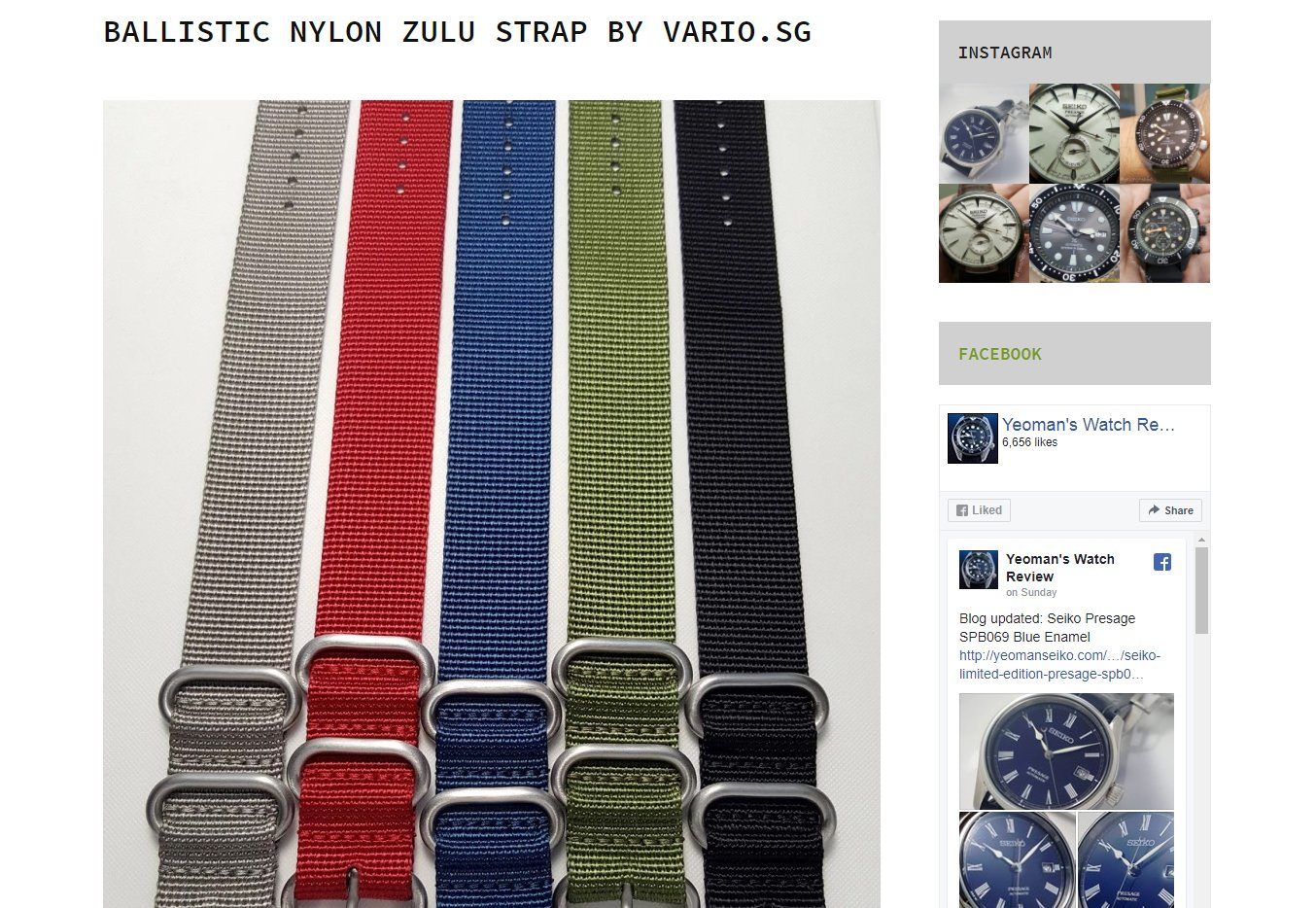Click the Zulu straps main image
Image resolution: width=1316 pixels, height=908 pixels.
(492, 504)
